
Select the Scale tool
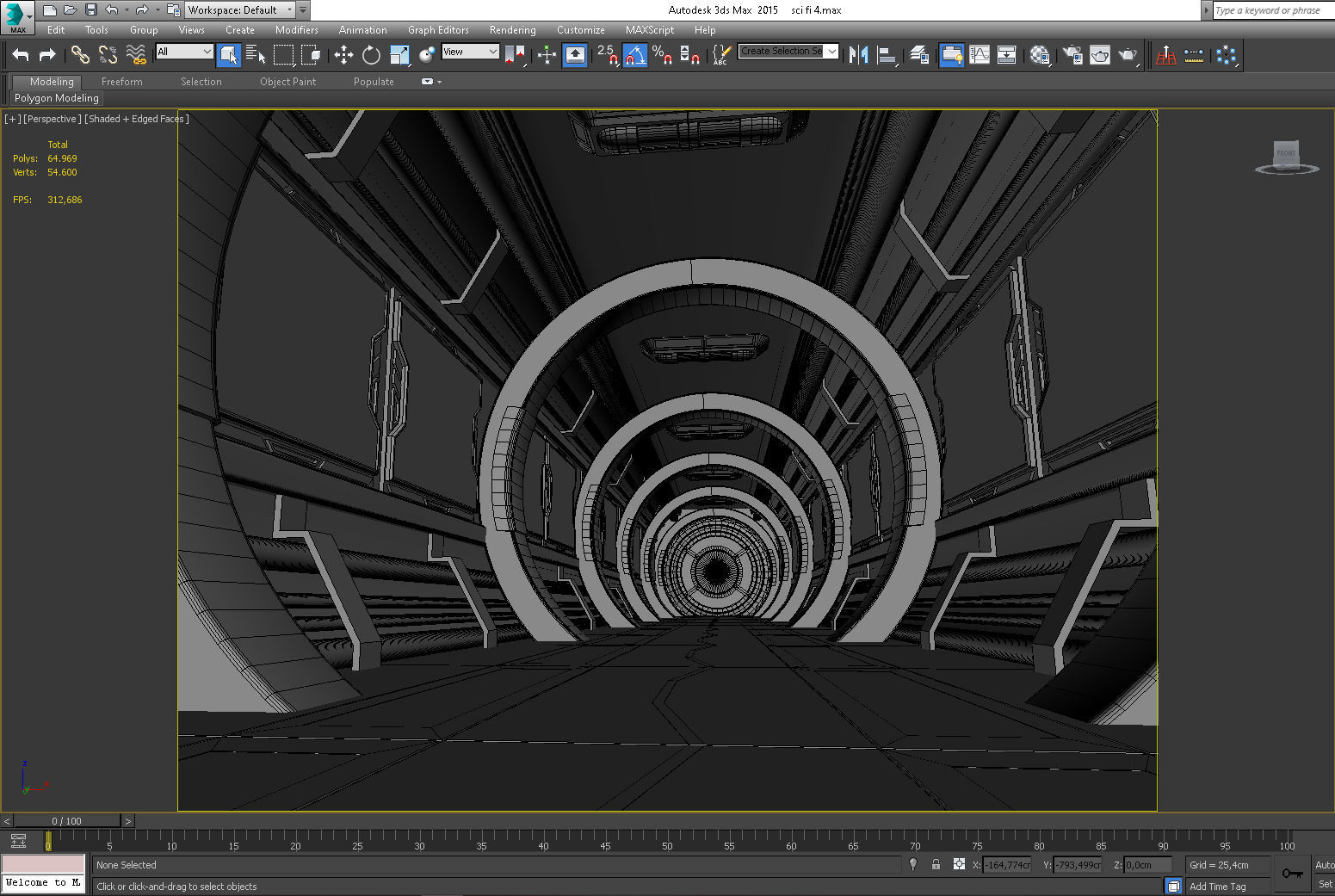(x=399, y=55)
